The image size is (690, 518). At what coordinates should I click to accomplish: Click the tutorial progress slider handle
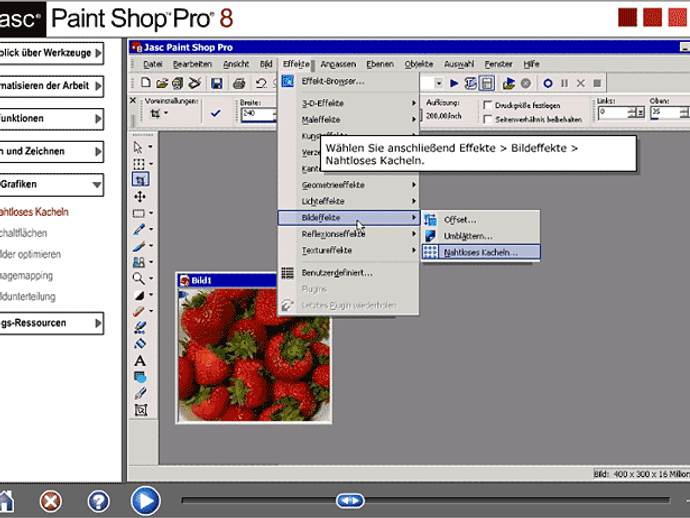click(x=350, y=500)
